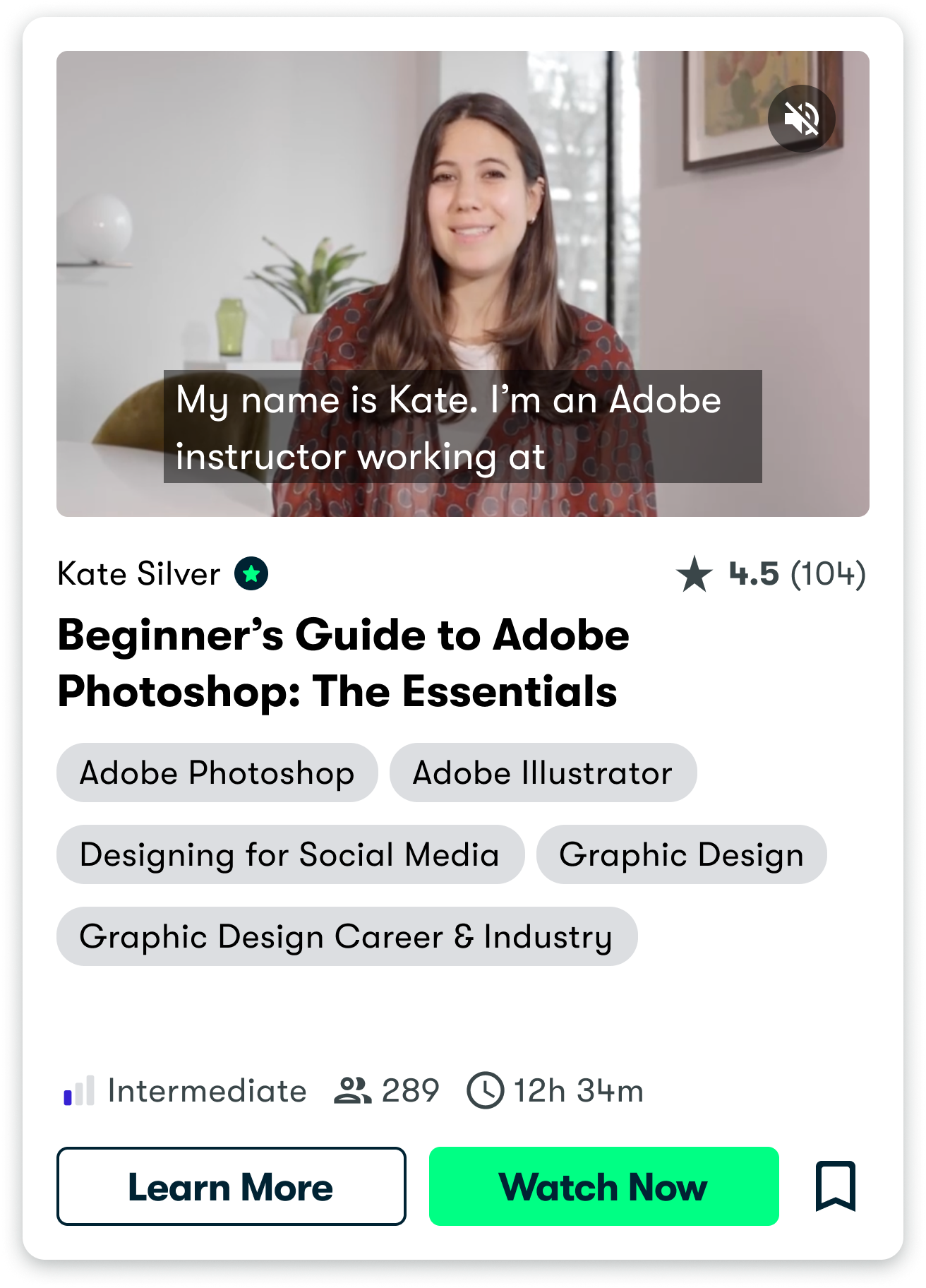Bookmark this Photoshop course

(x=835, y=1186)
